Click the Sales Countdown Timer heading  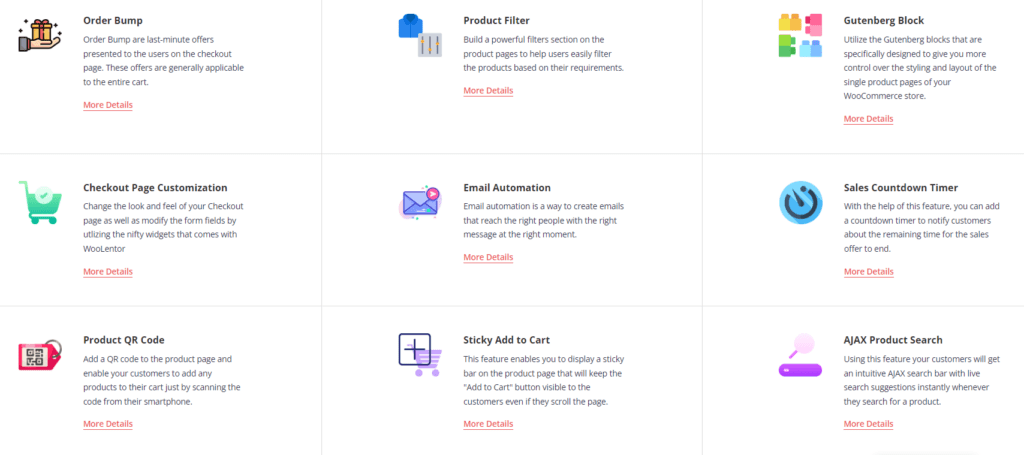coord(901,188)
